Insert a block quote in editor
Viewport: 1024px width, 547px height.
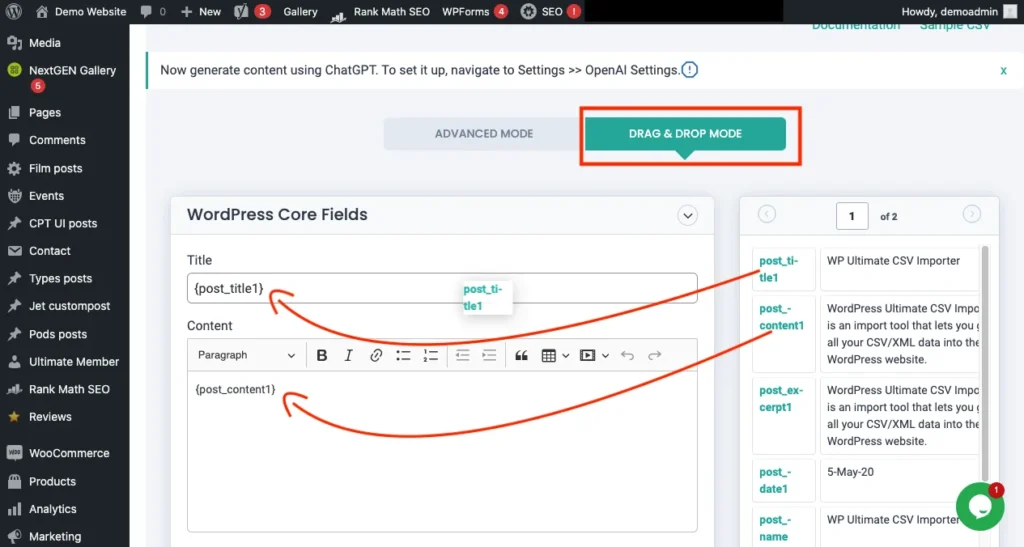point(521,355)
